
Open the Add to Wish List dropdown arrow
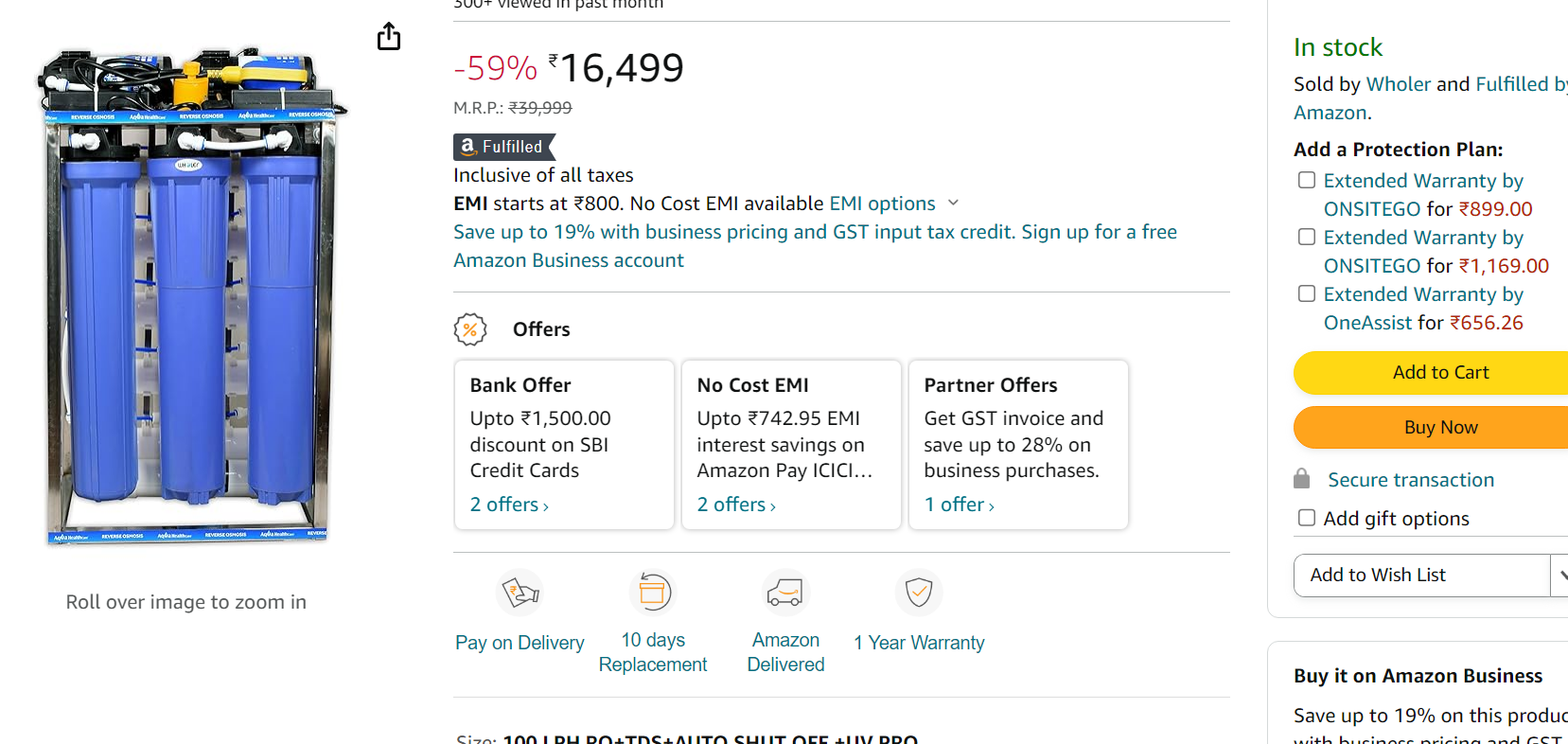[1559, 576]
